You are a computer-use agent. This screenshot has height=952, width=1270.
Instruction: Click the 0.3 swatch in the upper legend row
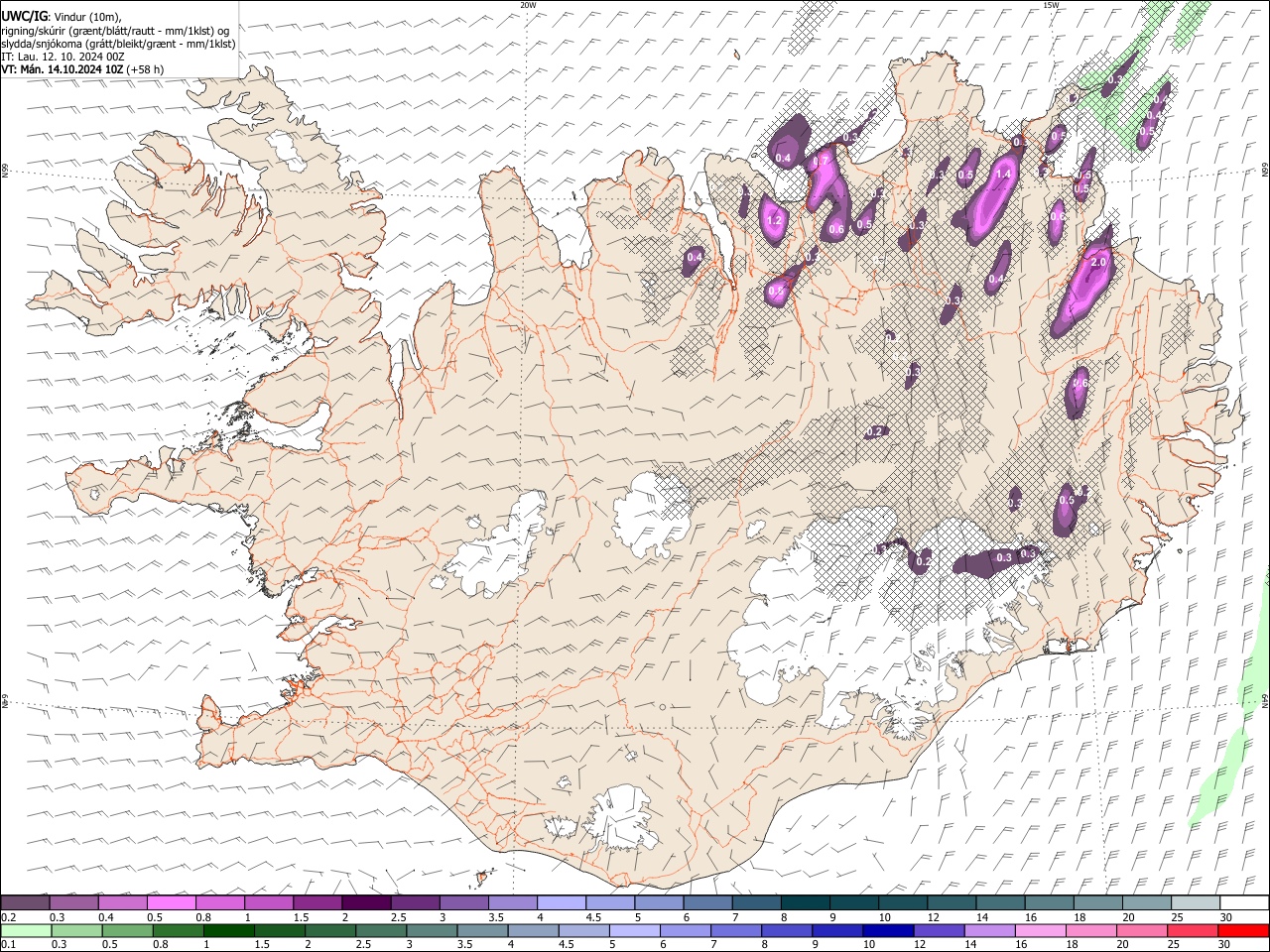[x=74, y=902]
